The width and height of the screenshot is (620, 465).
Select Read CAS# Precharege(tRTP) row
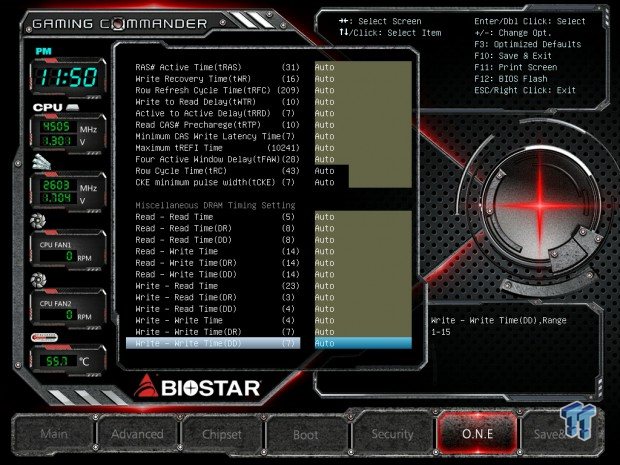tap(217, 125)
